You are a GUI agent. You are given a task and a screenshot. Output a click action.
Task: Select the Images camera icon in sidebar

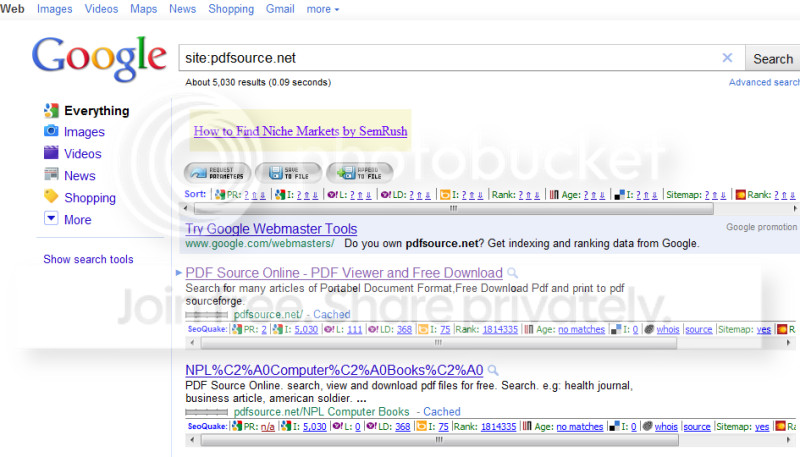click(51, 131)
